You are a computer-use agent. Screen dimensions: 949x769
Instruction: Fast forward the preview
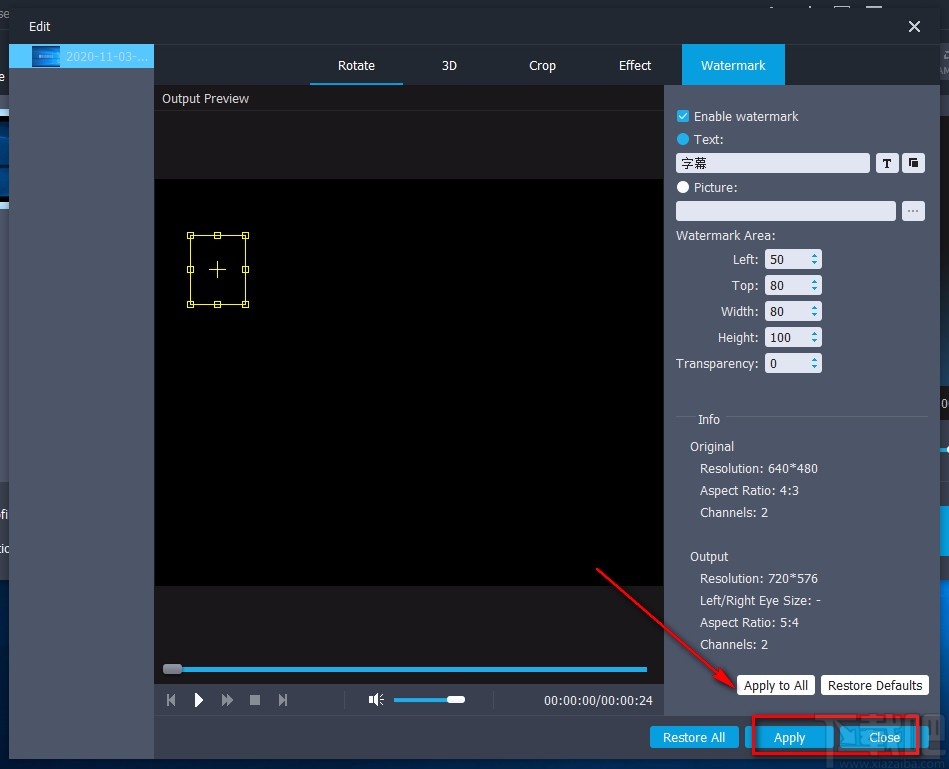(x=227, y=699)
